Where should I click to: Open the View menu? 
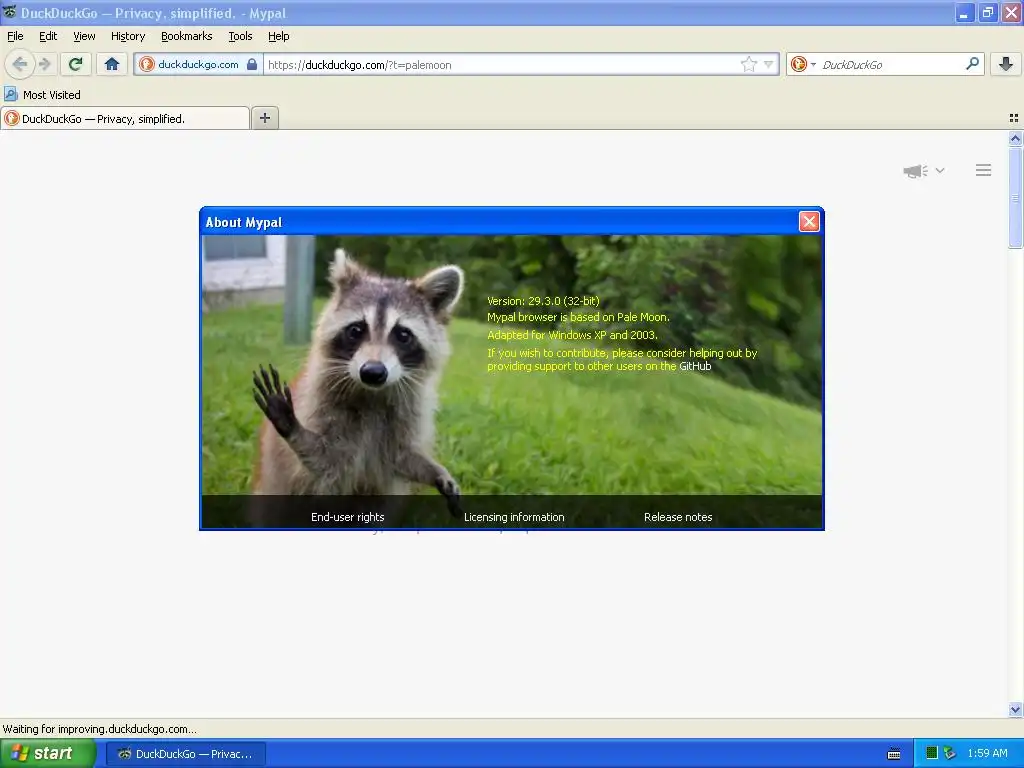click(84, 36)
